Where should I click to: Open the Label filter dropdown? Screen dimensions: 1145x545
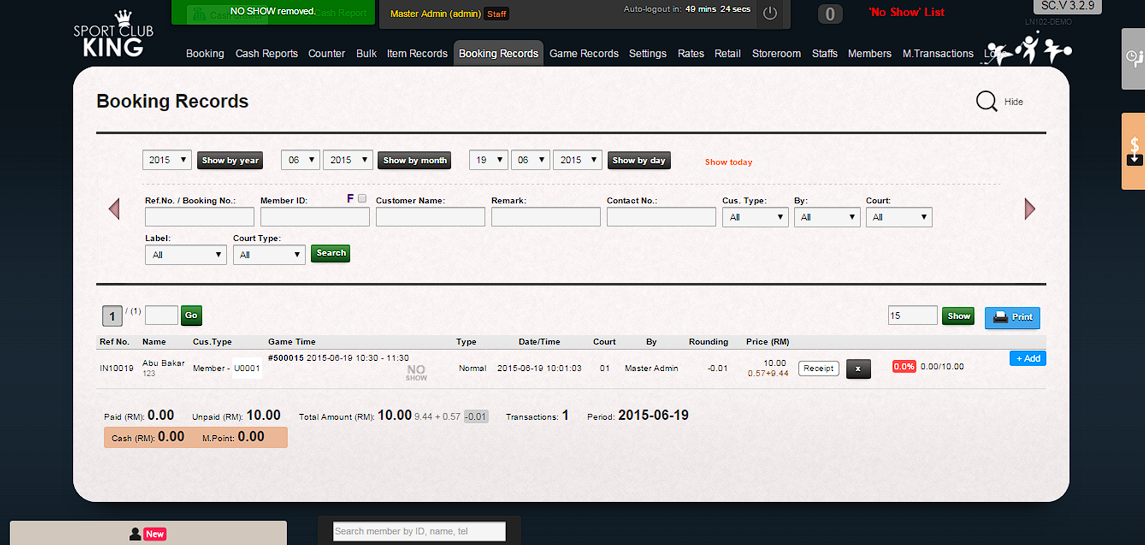186,255
